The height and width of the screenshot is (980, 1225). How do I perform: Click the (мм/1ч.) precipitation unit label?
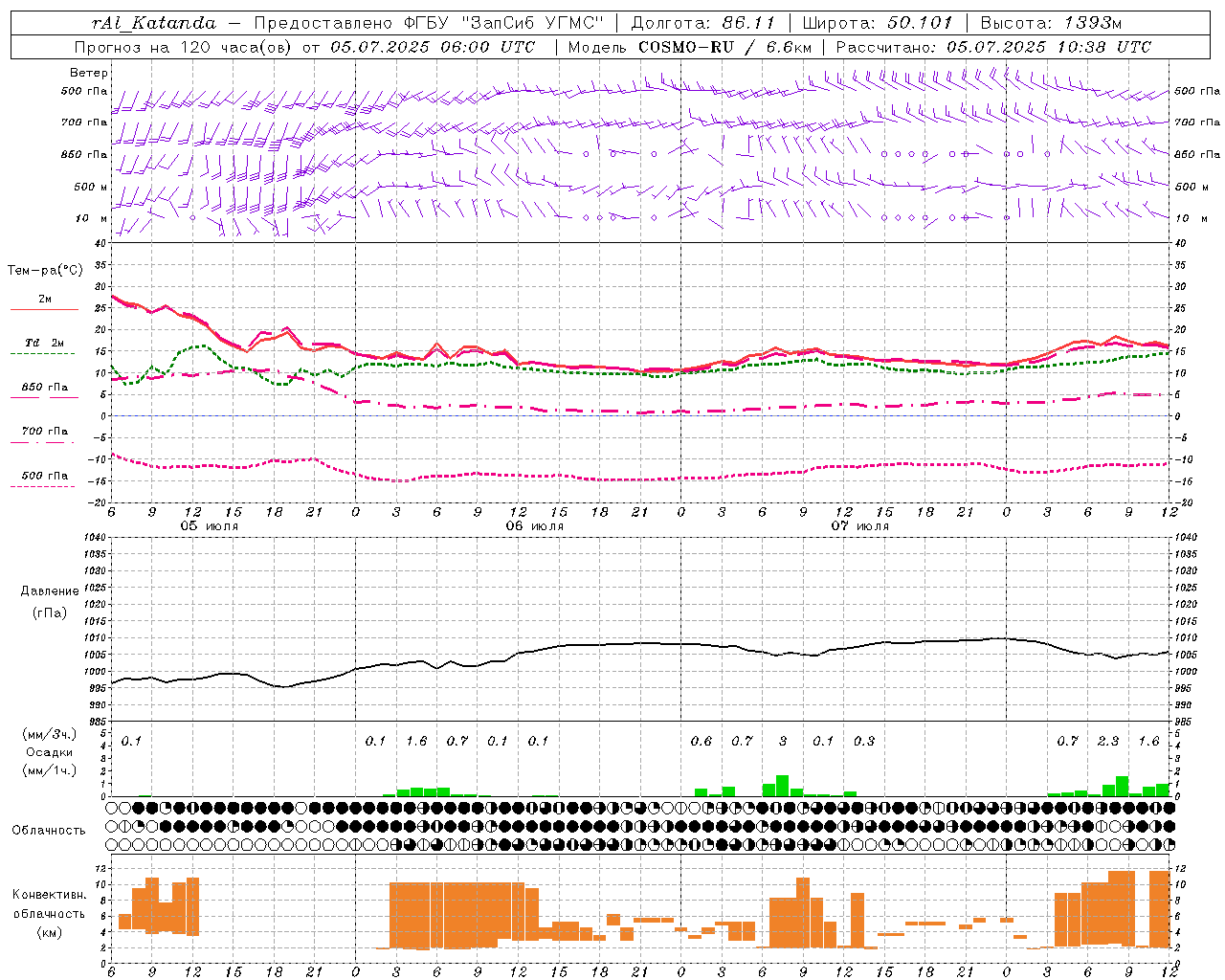50,770
